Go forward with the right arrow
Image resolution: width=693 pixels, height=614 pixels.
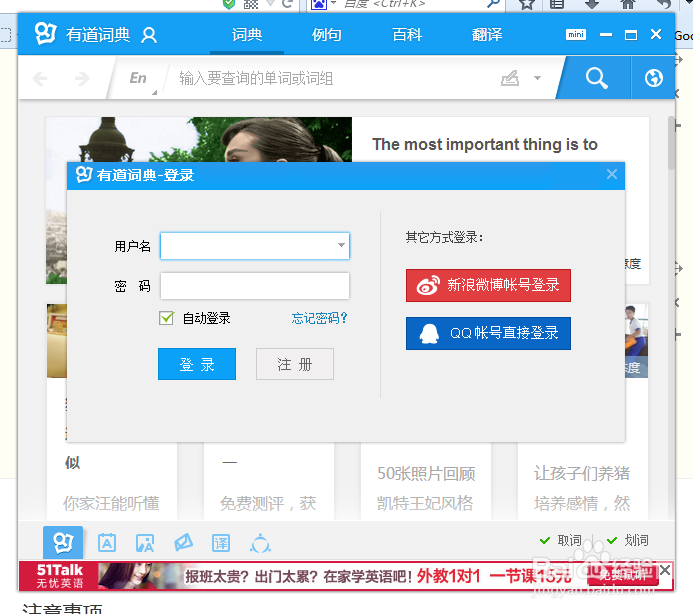pos(82,79)
